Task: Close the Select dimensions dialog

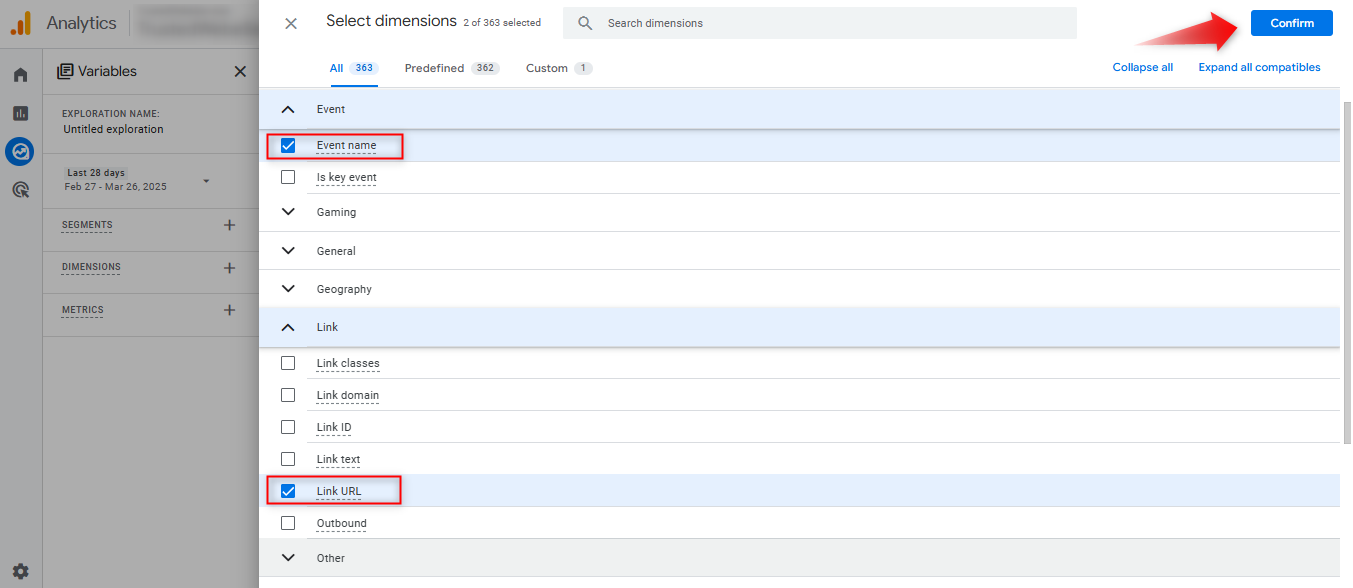Action: pos(291,23)
